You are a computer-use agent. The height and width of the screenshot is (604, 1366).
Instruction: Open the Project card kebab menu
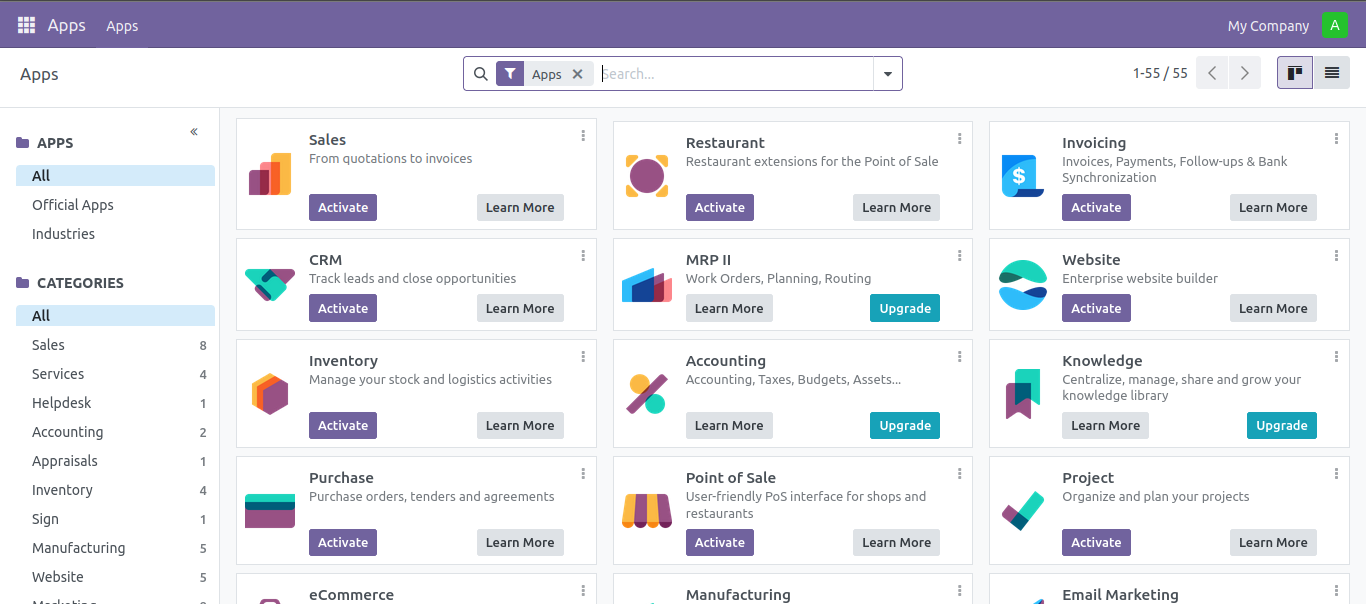pos(1336,474)
